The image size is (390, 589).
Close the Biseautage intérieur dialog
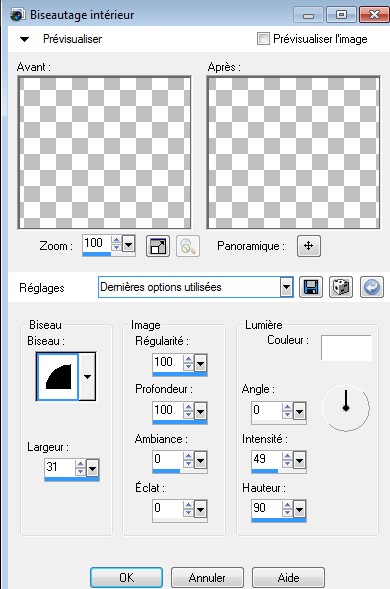pos(374,15)
